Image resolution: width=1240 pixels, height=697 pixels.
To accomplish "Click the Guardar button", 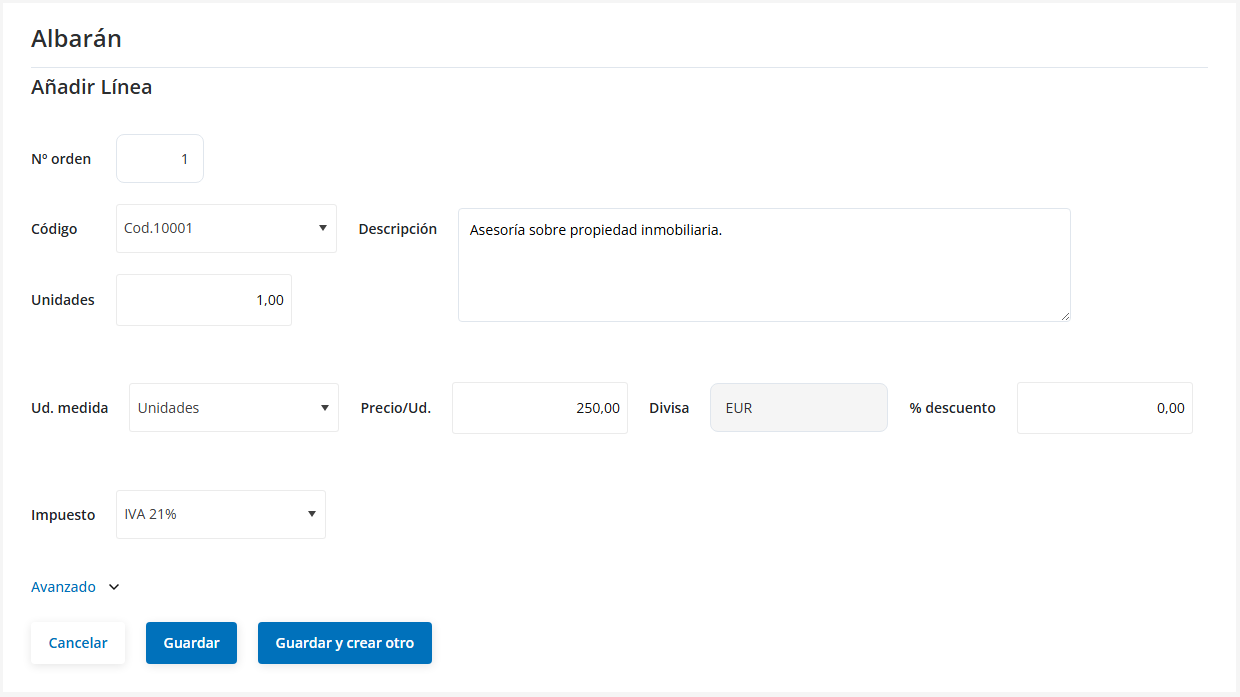I will (x=191, y=643).
